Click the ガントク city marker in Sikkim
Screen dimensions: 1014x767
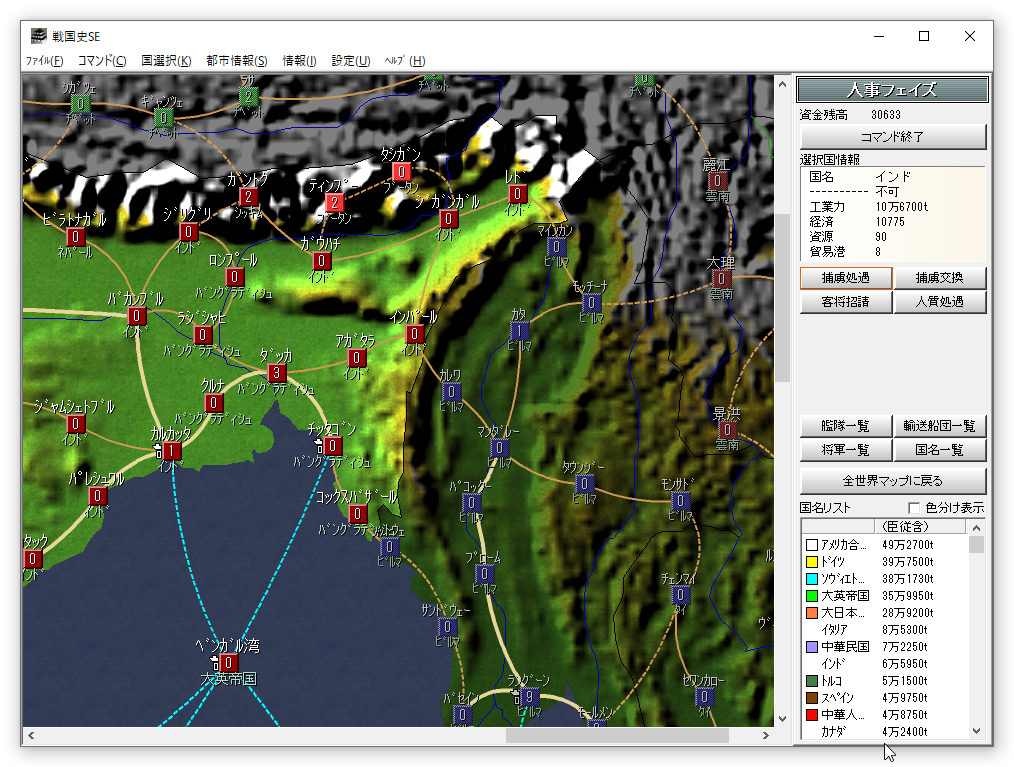tap(250, 197)
